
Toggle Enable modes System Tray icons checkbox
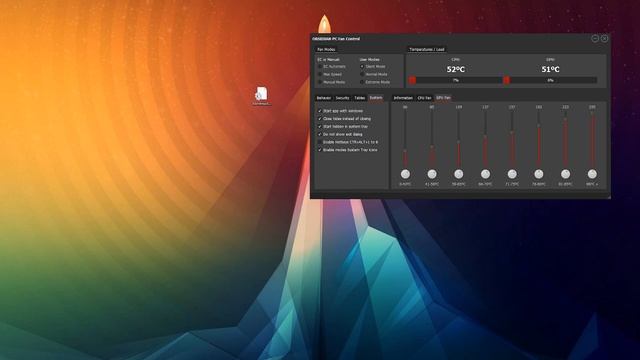(320, 150)
